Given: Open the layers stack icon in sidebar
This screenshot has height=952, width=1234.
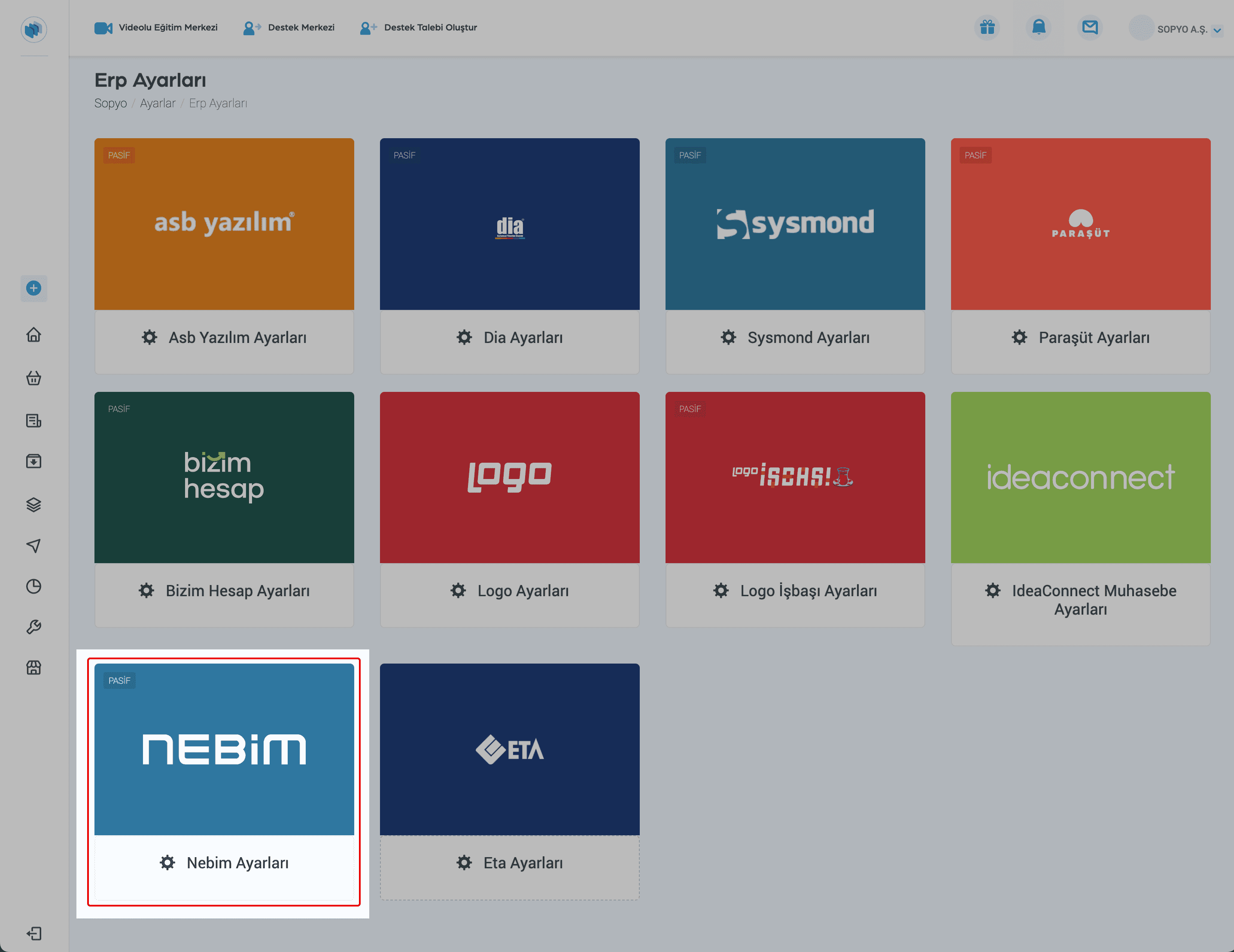Looking at the screenshot, I should point(34,504).
